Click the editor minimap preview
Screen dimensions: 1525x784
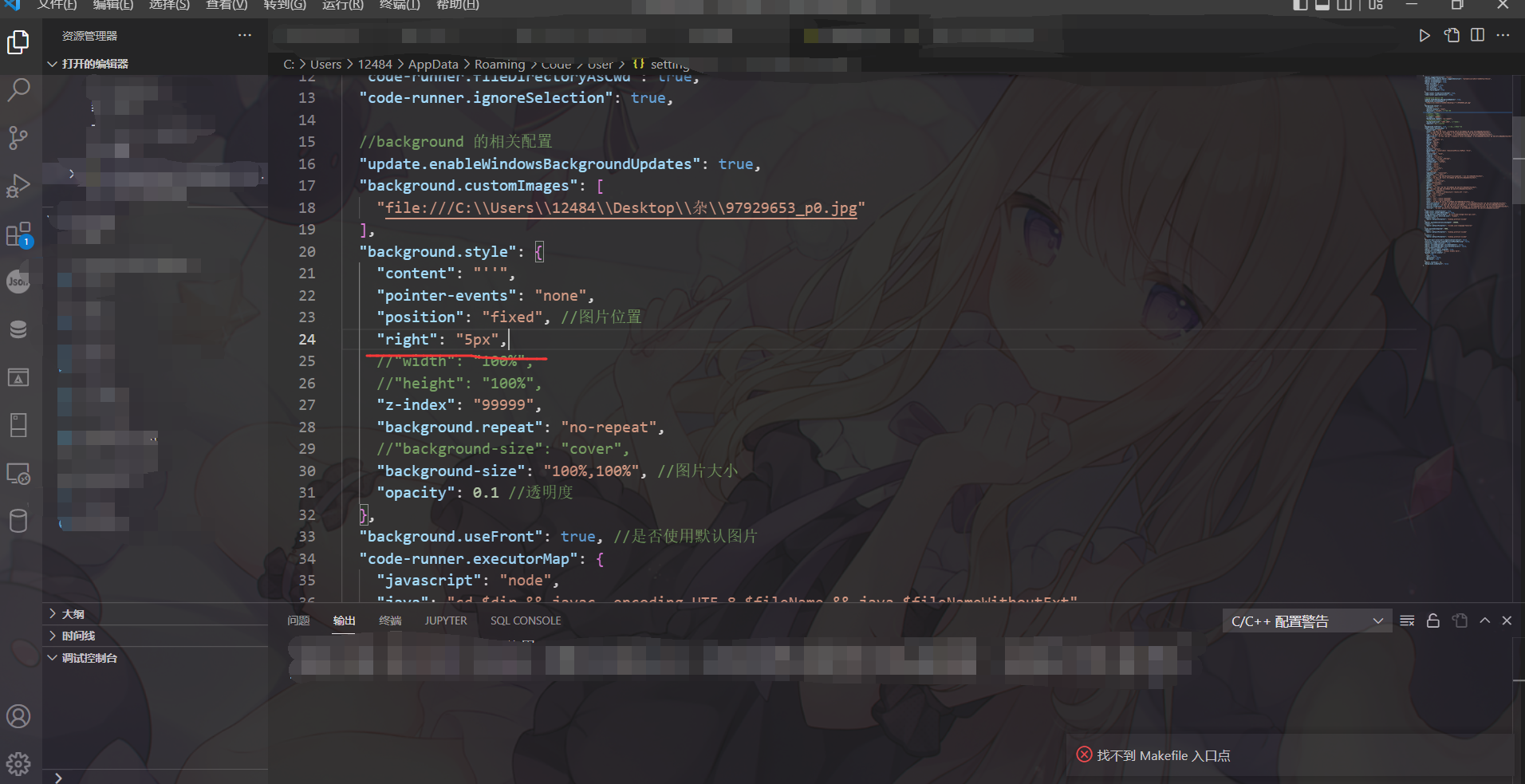[1466, 171]
